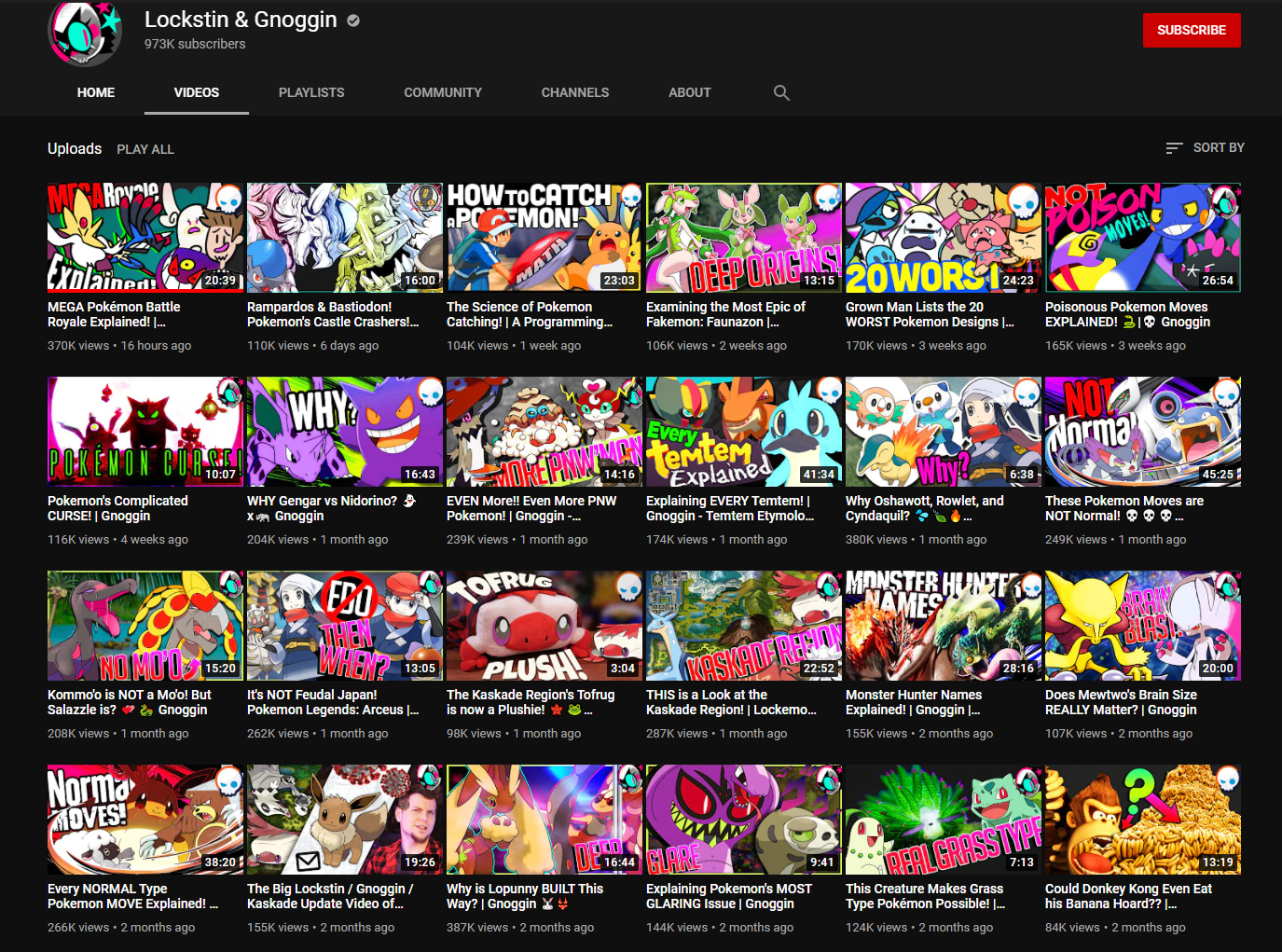Click '370K views • 16 hours ago' text
Screen dimensions: 1282x952
119,345
